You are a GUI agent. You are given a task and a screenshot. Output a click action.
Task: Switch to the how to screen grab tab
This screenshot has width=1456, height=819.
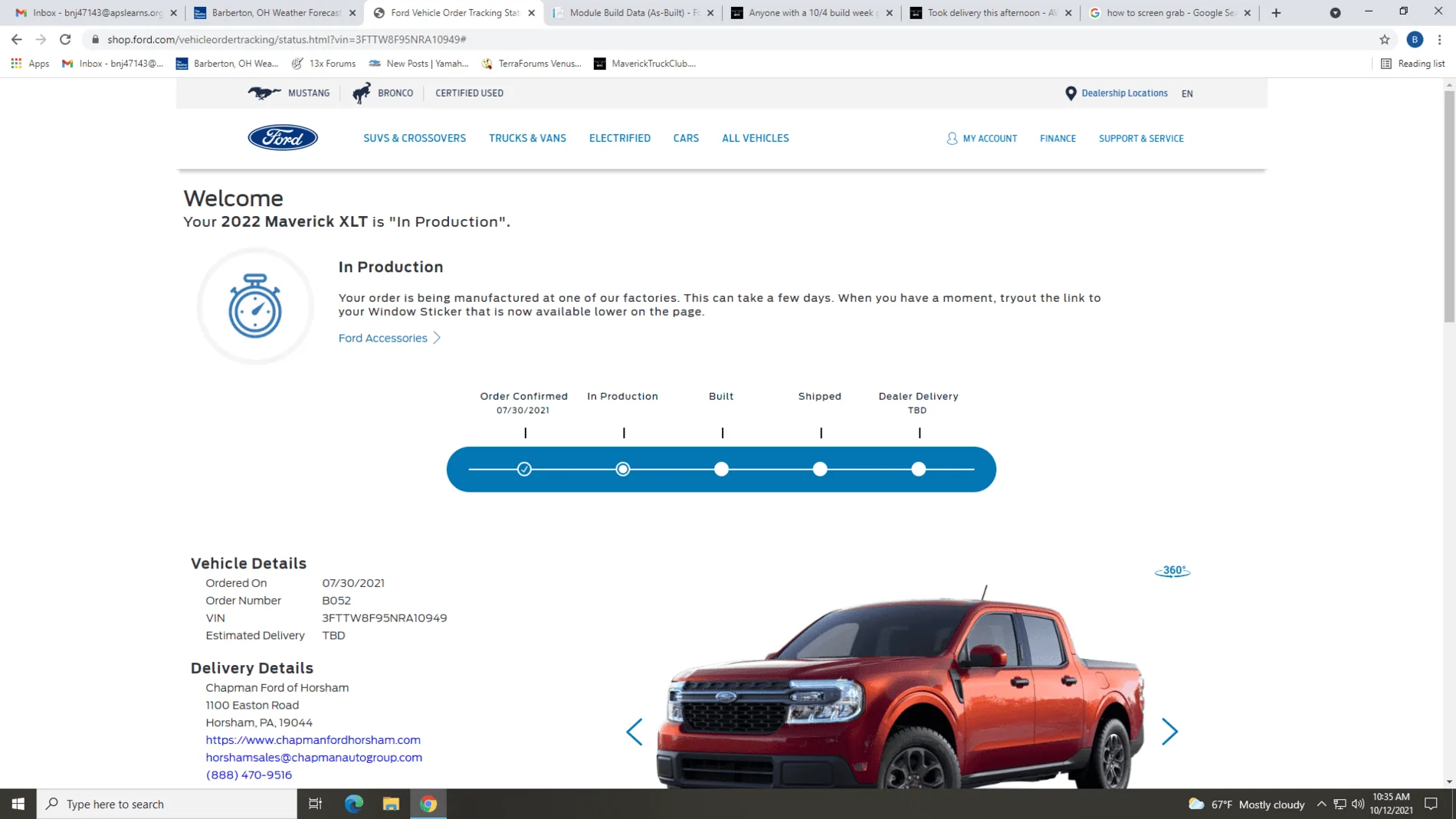coord(1170,13)
